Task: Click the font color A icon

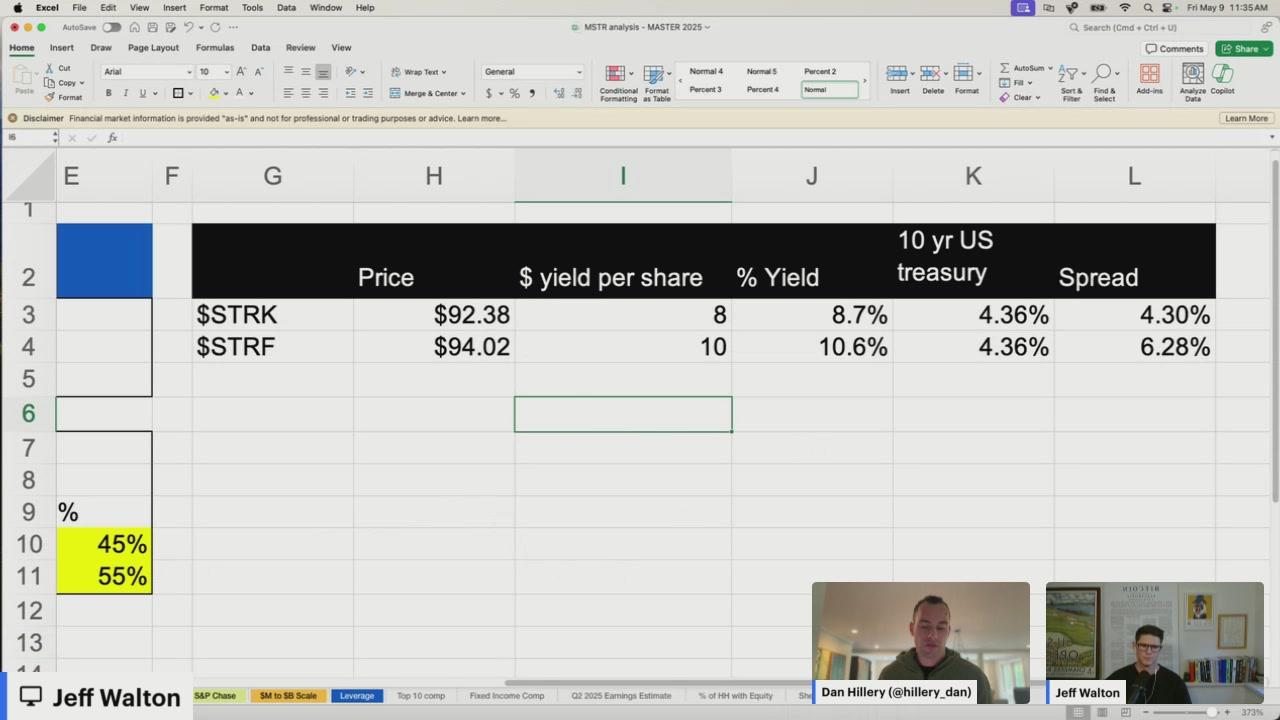Action: pos(239,93)
